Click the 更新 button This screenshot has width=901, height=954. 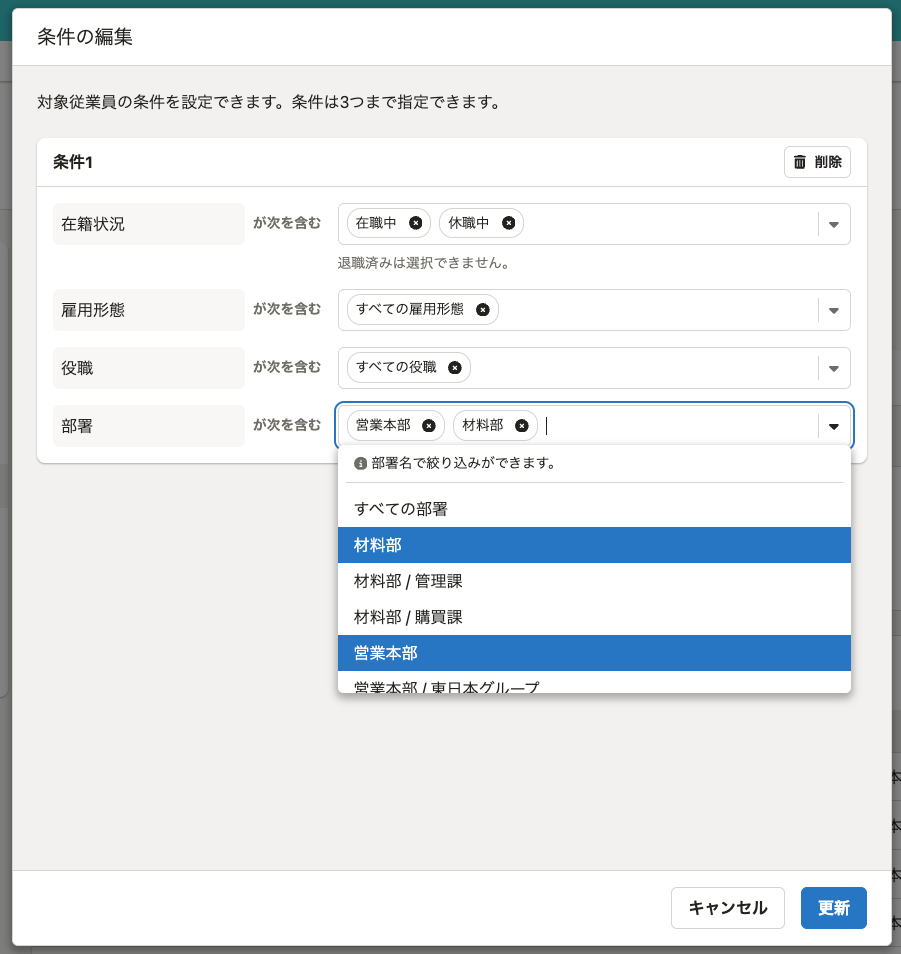(x=833, y=908)
